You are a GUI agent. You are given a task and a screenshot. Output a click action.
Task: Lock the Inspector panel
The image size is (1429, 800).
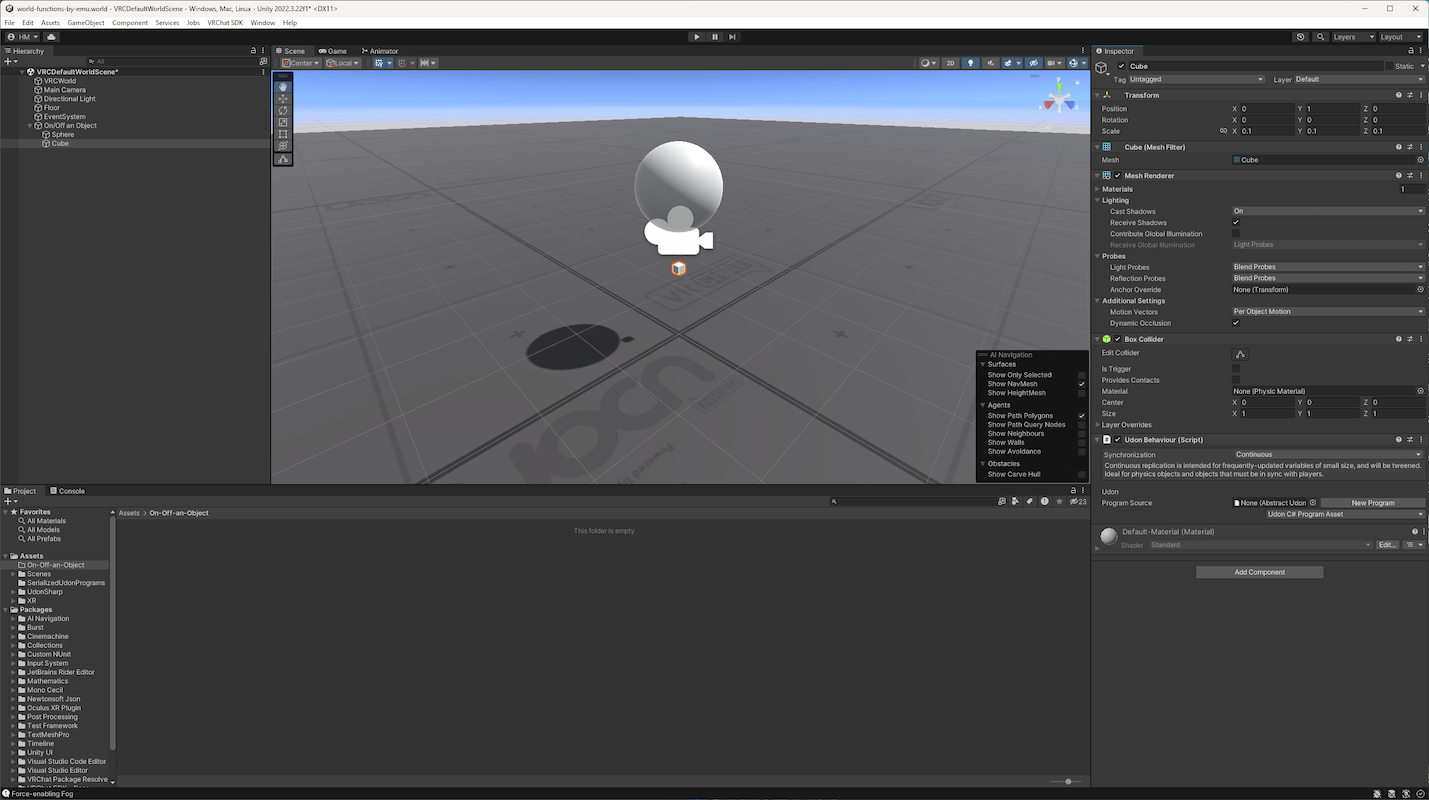[x=1410, y=51]
